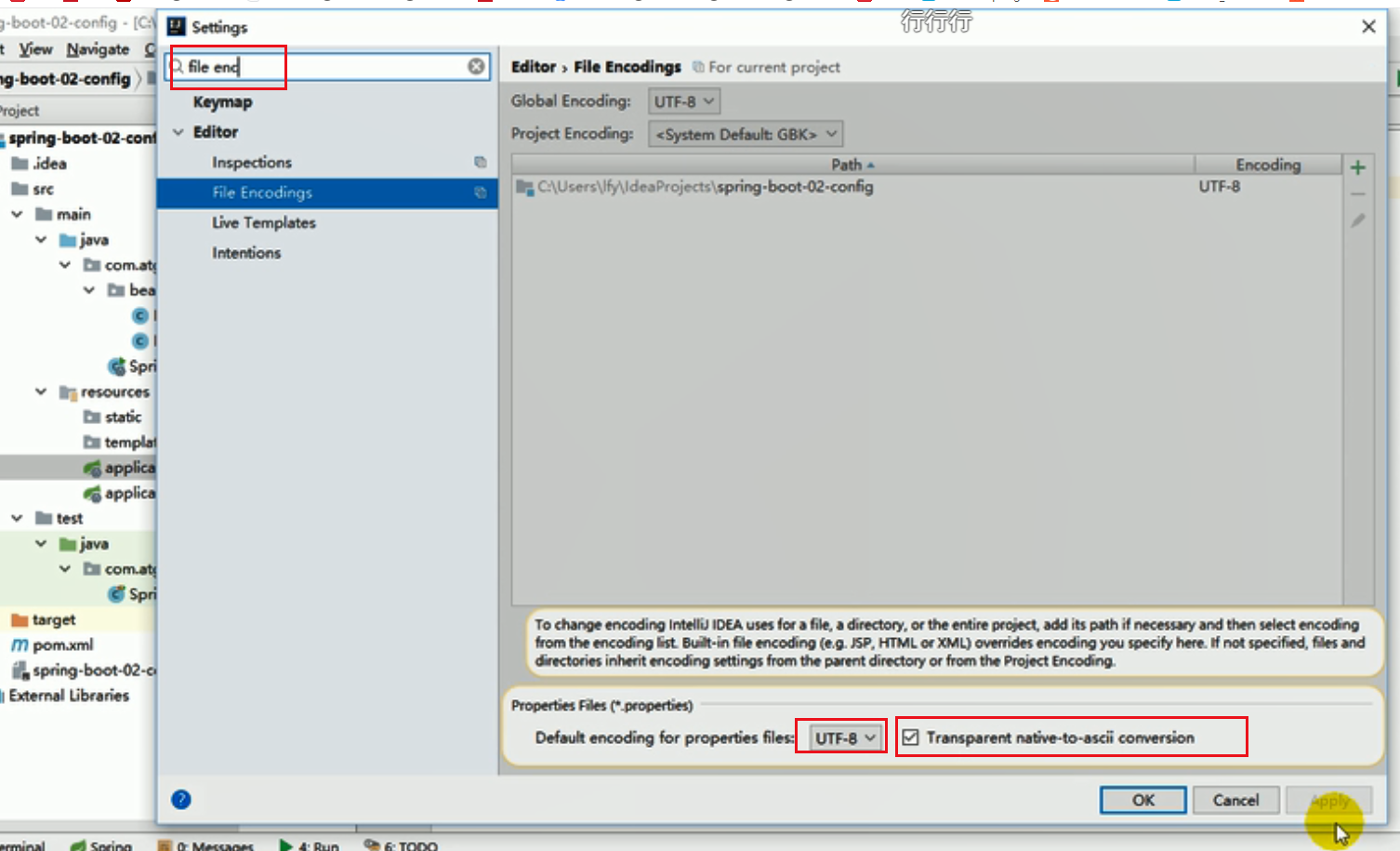Collapse the java folder under main

point(41,239)
